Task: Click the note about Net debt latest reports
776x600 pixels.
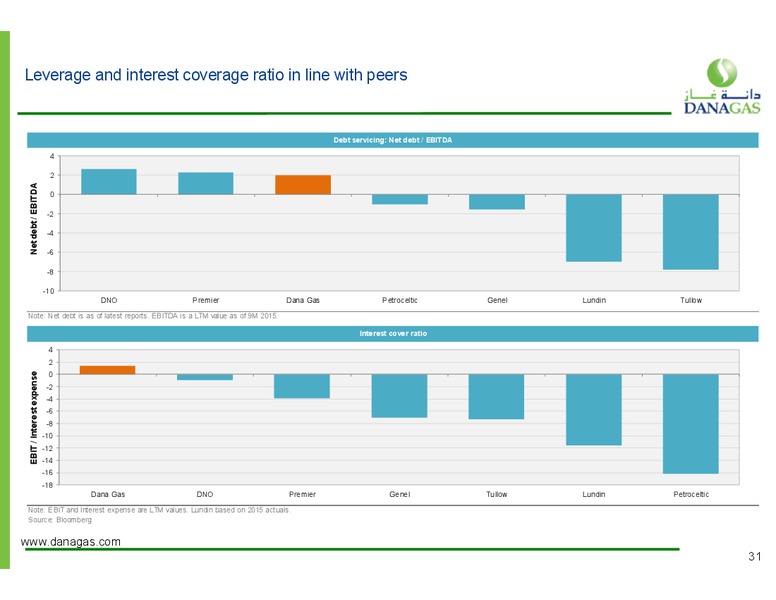Action: click(x=153, y=316)
